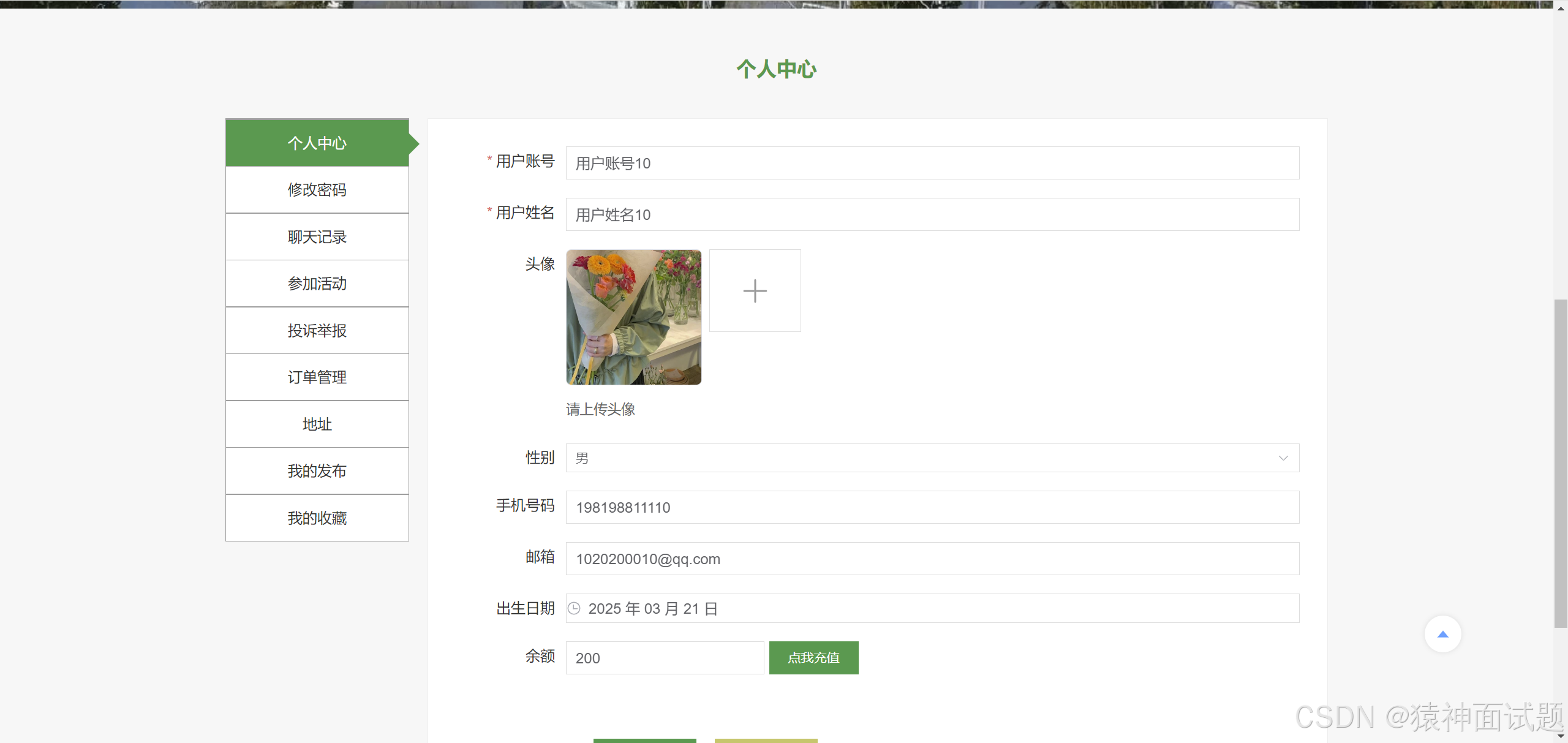Select 参加活动 from the side menu
This screenshot has width=1568, height=743.
click(x=317, y=284)
